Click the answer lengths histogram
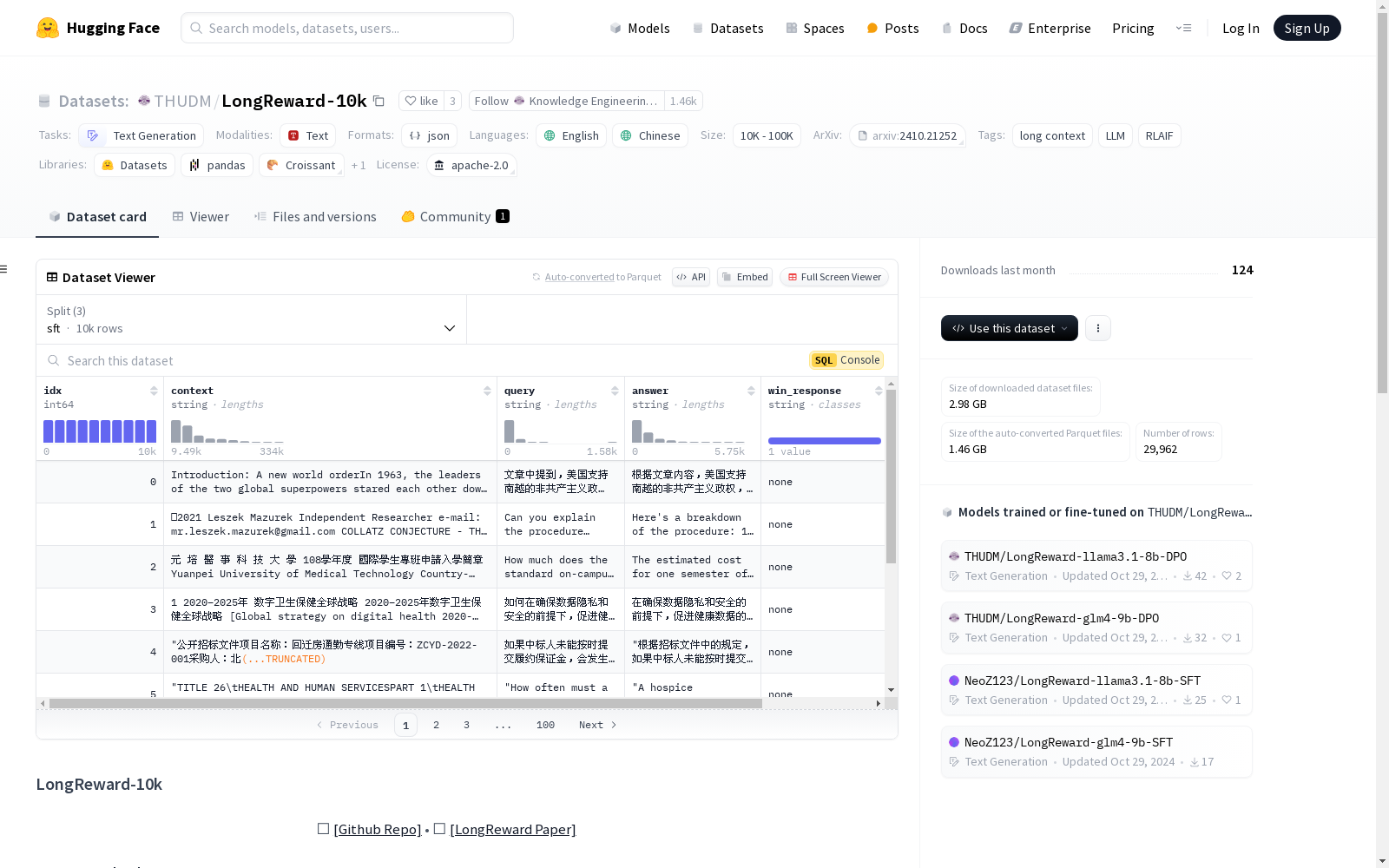1389x868 pixels. click(x=688, y=431)
